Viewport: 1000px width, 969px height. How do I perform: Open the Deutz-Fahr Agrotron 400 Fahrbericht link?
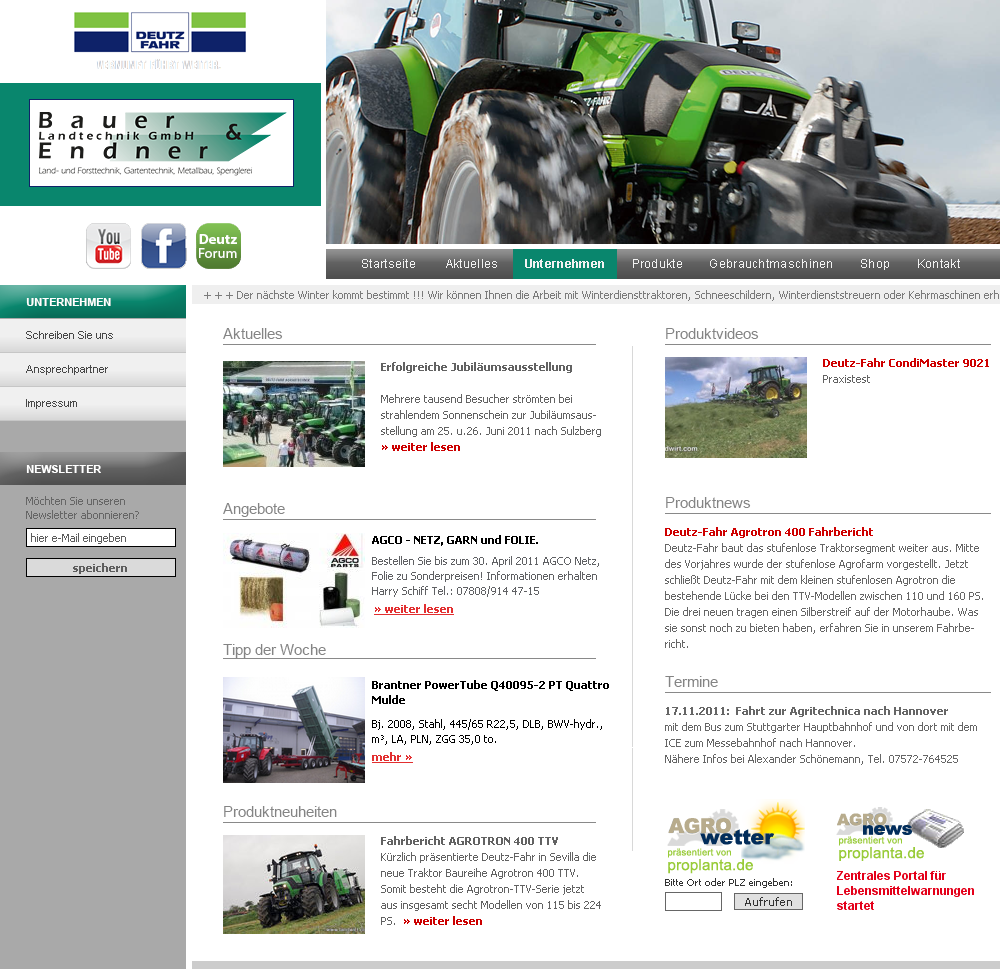pos(768,532)
